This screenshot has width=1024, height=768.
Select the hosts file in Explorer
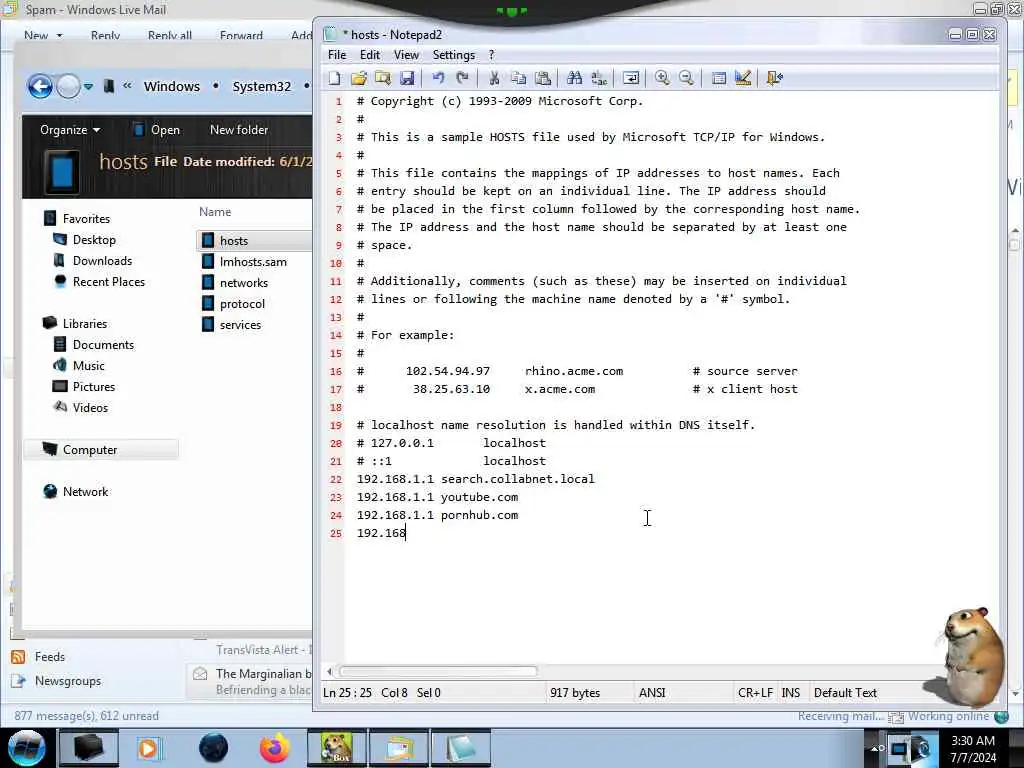point(254,240)
